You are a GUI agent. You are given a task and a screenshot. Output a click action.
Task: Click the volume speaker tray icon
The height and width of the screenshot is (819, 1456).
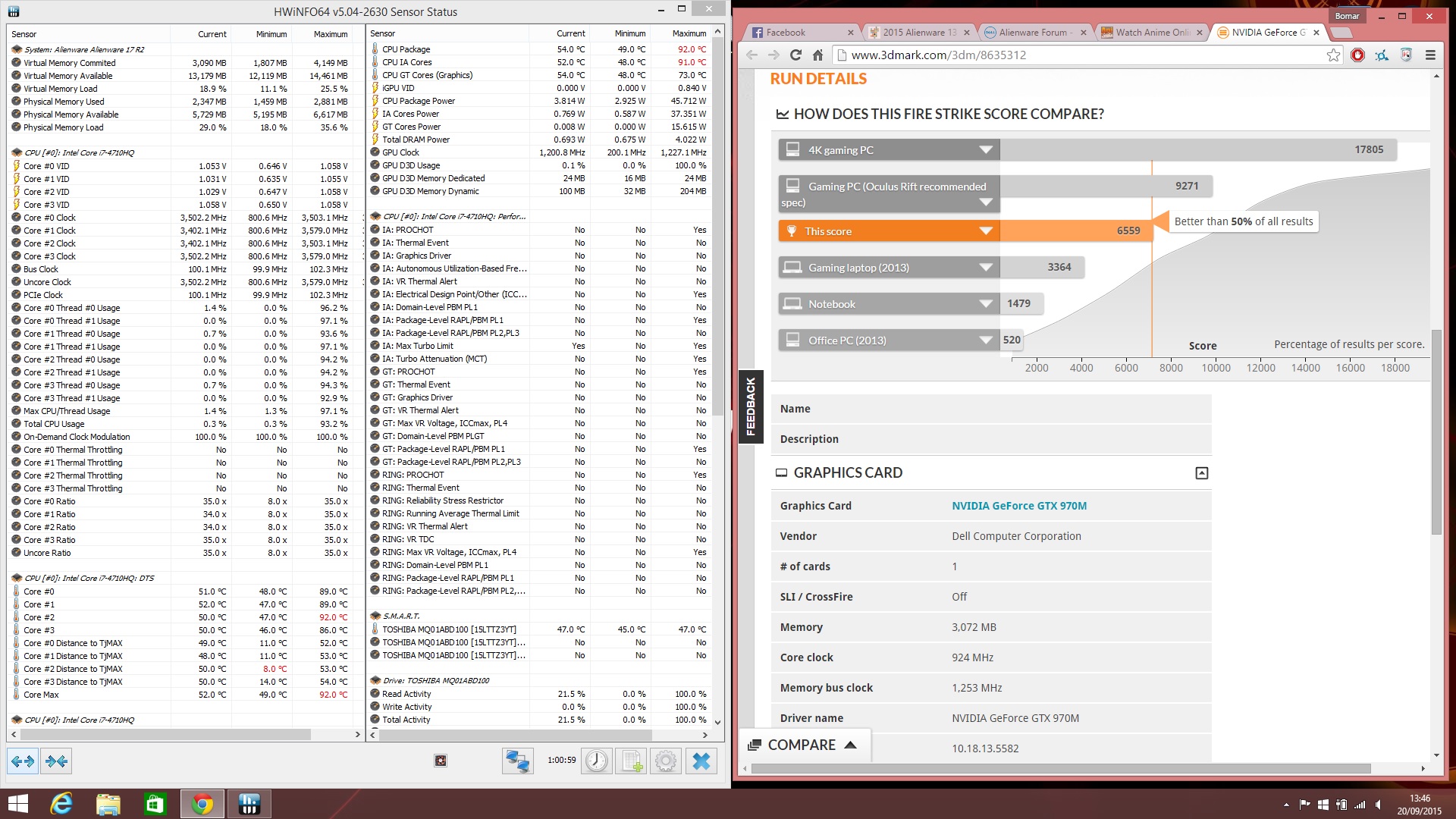coord(1378,805)
